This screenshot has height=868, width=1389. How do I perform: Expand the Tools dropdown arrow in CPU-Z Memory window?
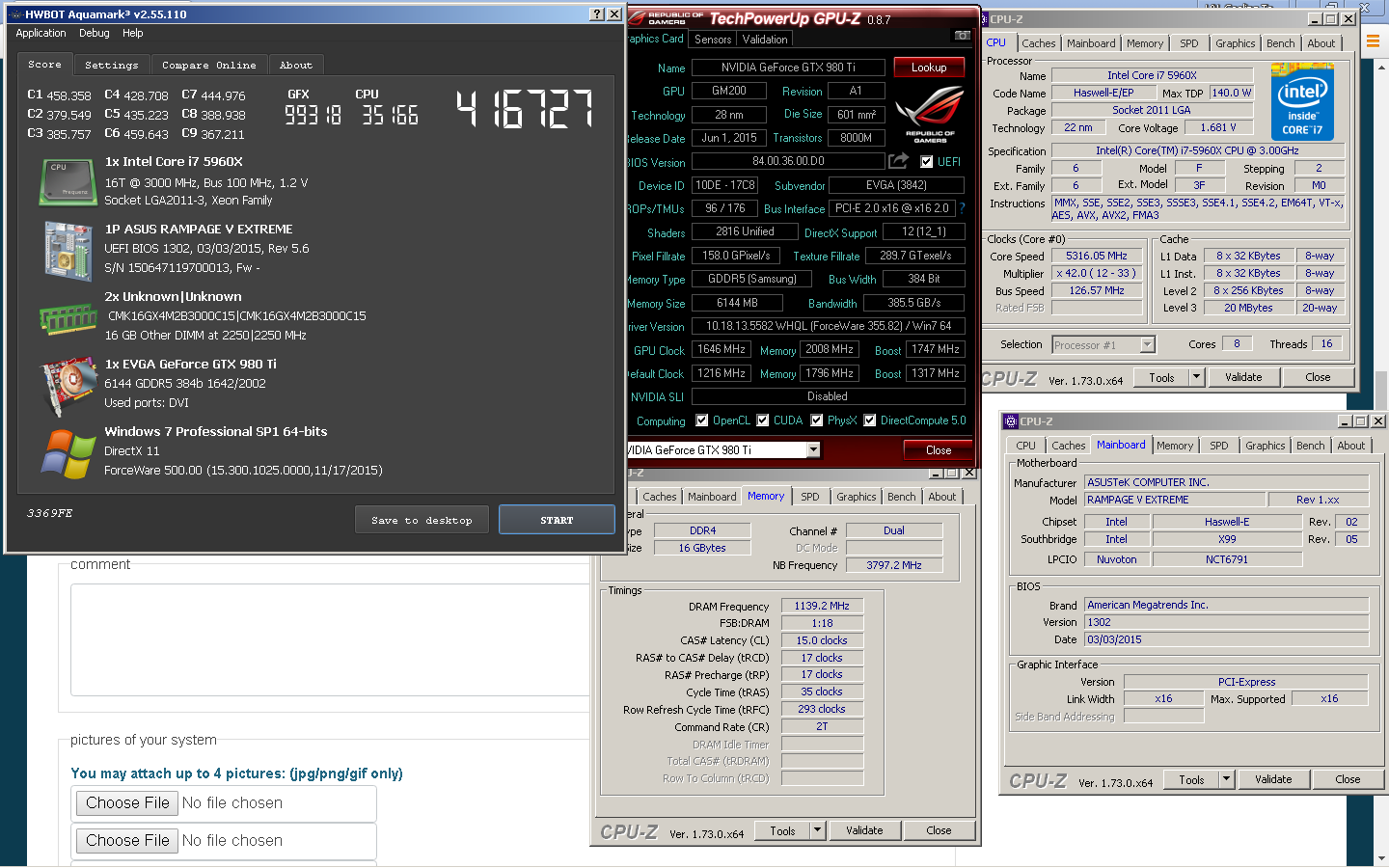click(818, 830)
